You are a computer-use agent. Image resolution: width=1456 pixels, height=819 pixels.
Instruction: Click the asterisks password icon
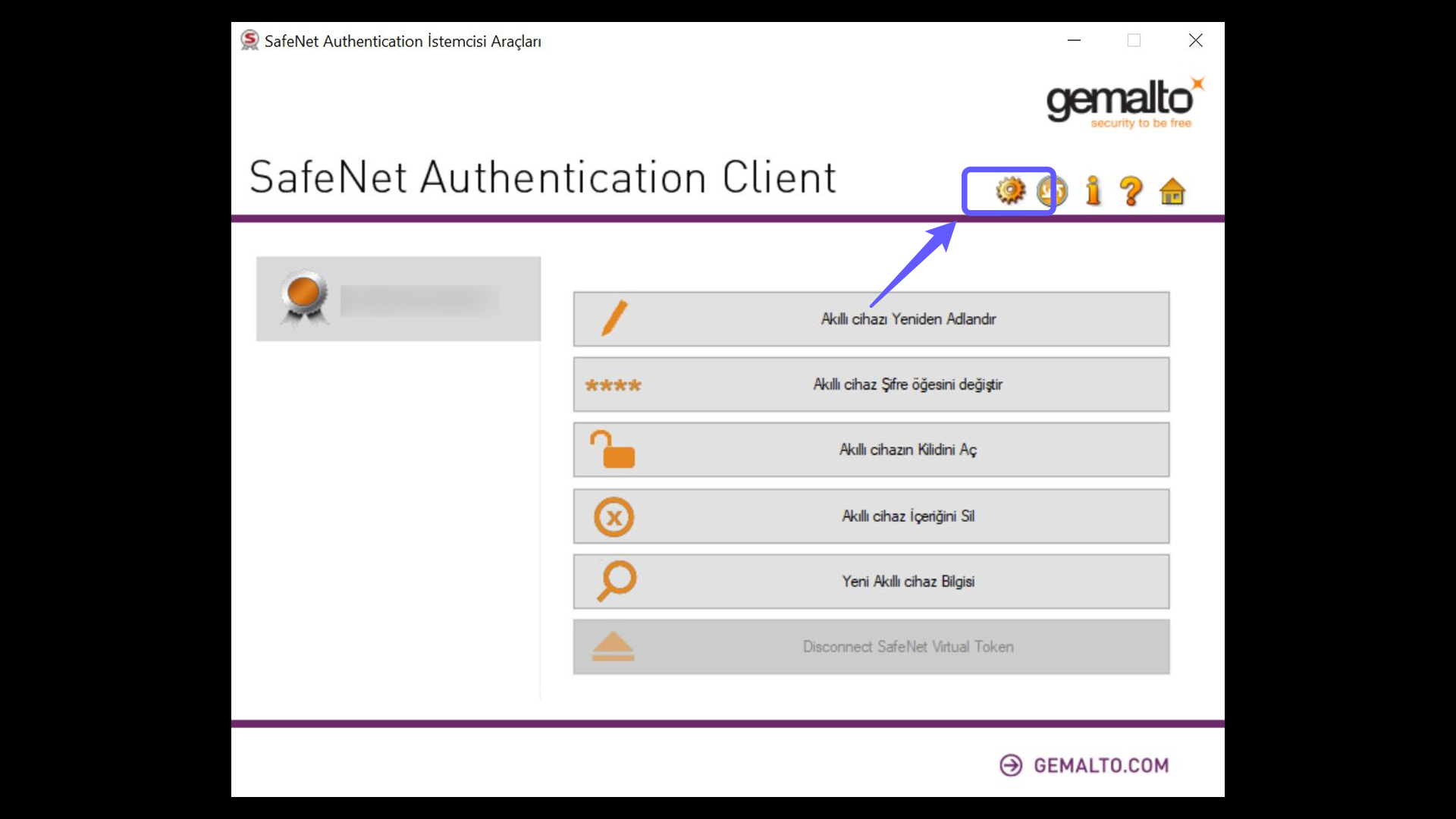click(x=613, y=384)
